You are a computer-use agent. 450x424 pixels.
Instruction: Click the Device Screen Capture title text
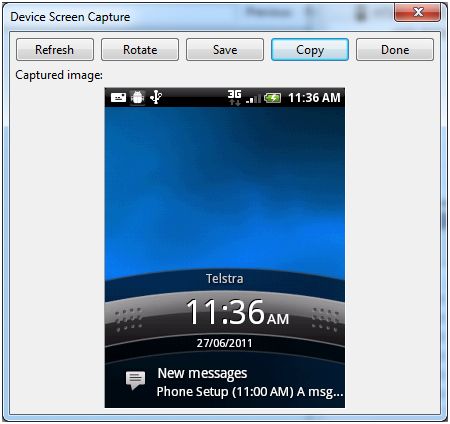click(x=70, y=17)
